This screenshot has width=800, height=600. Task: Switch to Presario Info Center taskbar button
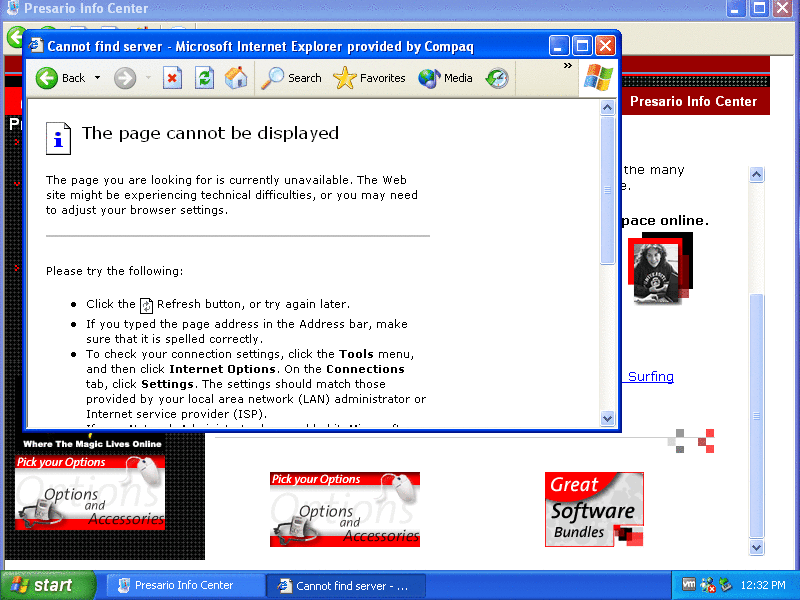point(184,585)
